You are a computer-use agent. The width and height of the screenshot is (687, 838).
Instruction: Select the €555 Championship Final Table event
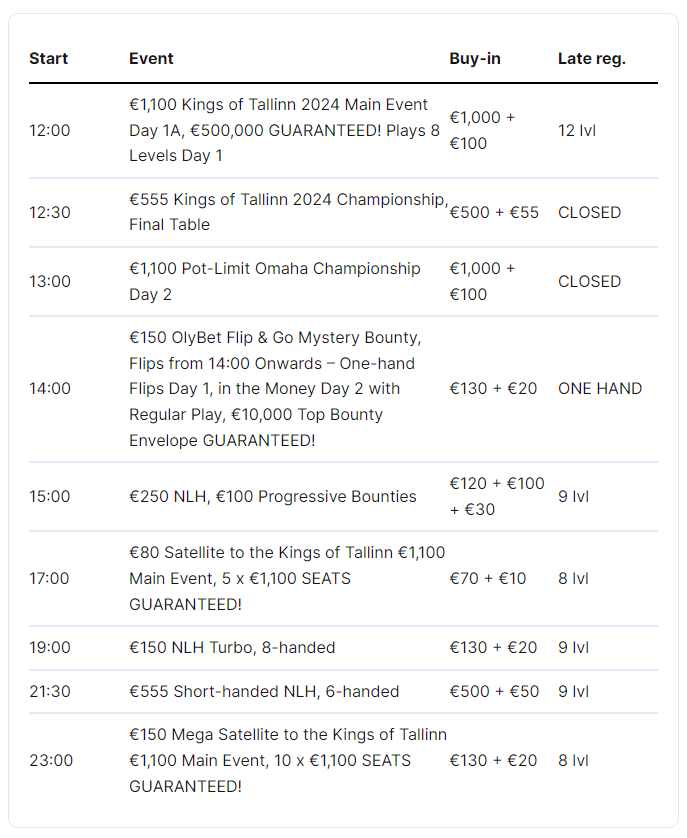288,212
